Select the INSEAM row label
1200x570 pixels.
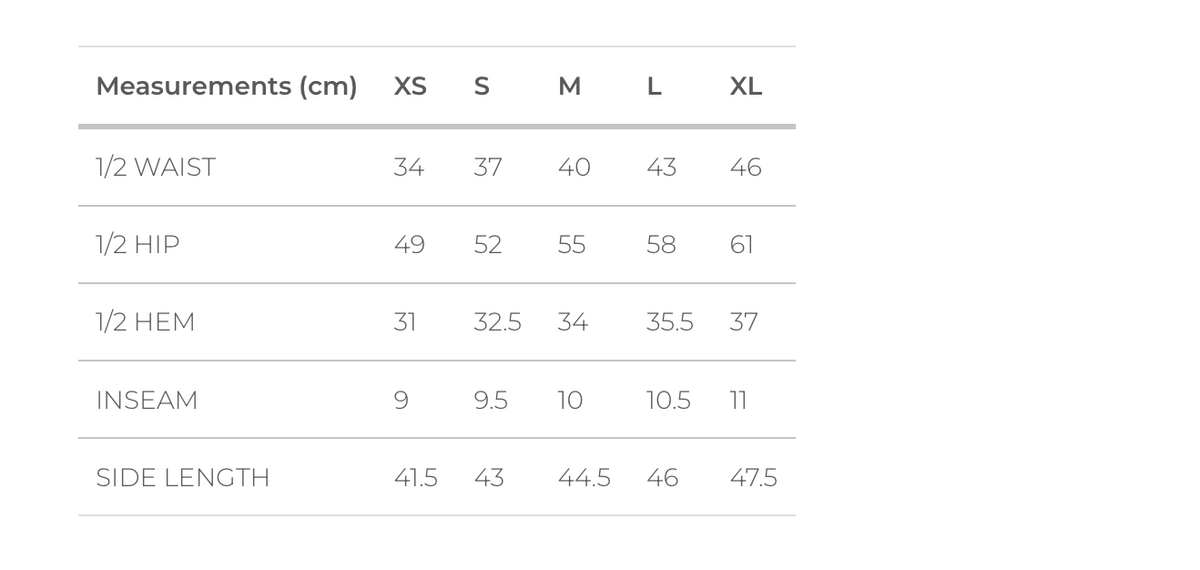tap(147, 400)
